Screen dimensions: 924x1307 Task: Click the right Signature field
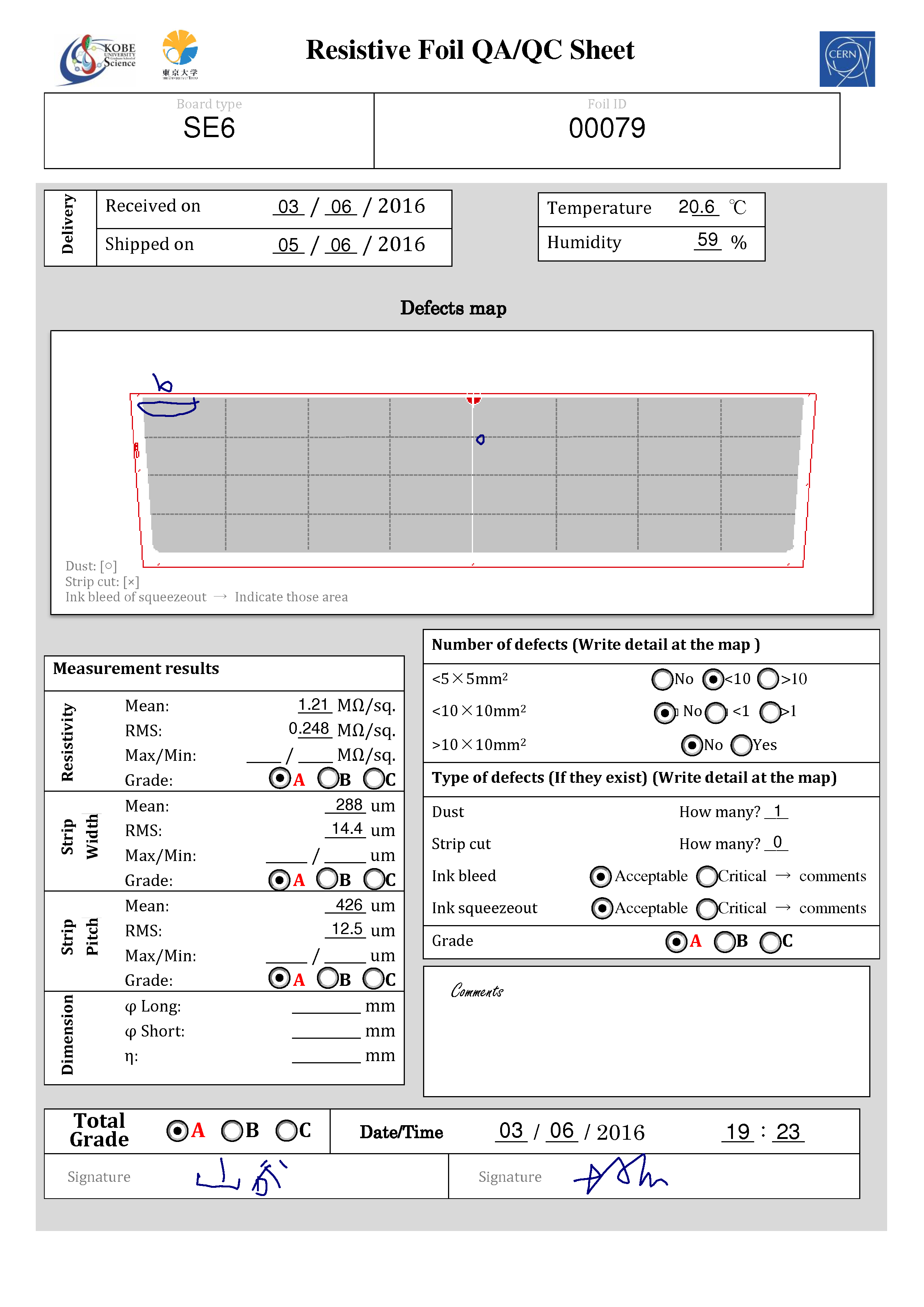pos(654,1177)
